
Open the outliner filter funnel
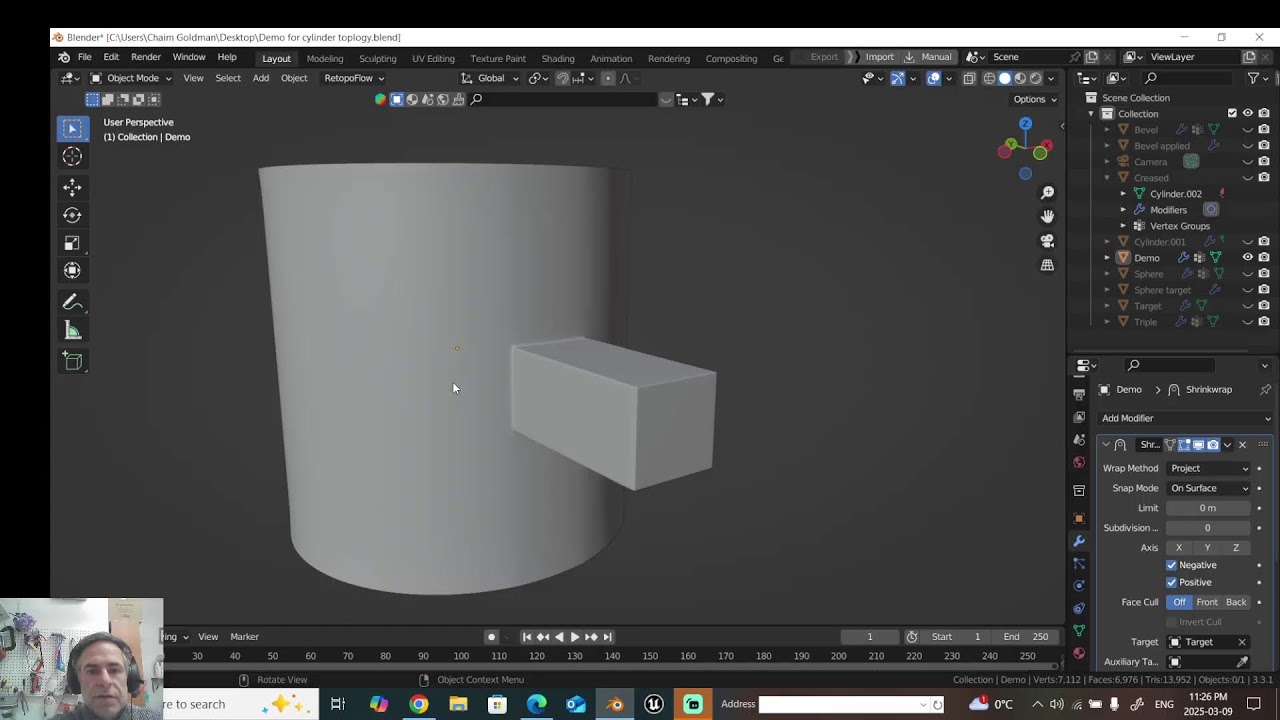1253,78
